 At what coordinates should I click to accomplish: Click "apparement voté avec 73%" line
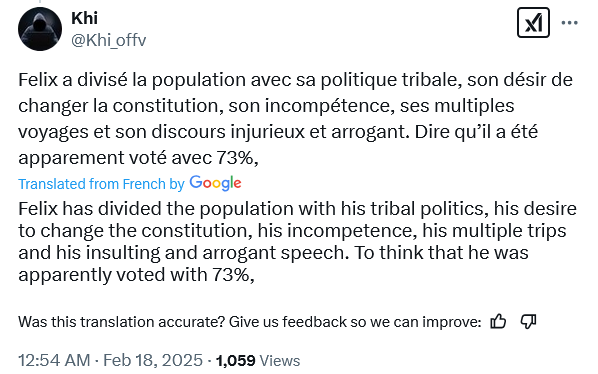coord(138,157)
